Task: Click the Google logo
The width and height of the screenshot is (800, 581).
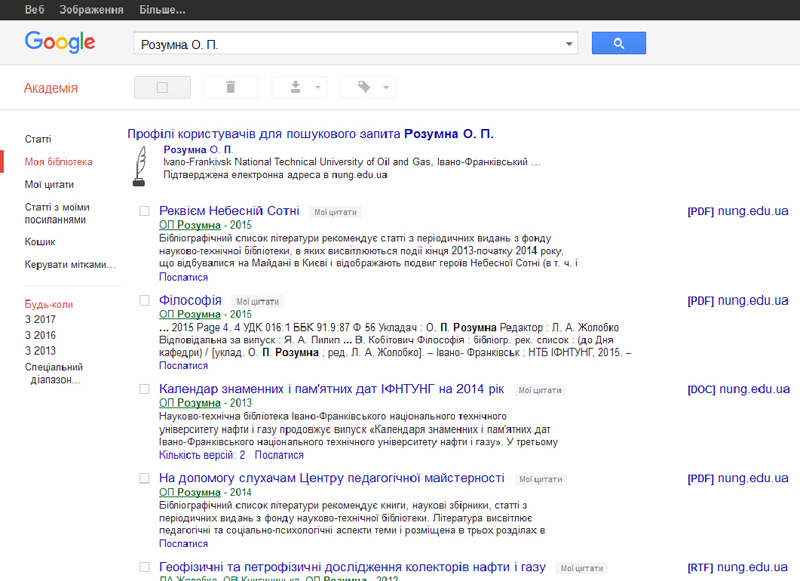Action: click(60, 42)
